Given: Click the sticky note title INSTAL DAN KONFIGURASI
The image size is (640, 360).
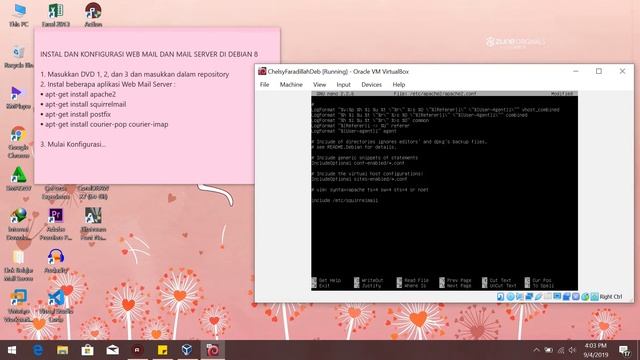Looking at the screenshot, I should pyautogui.click(x=149, y=54).
